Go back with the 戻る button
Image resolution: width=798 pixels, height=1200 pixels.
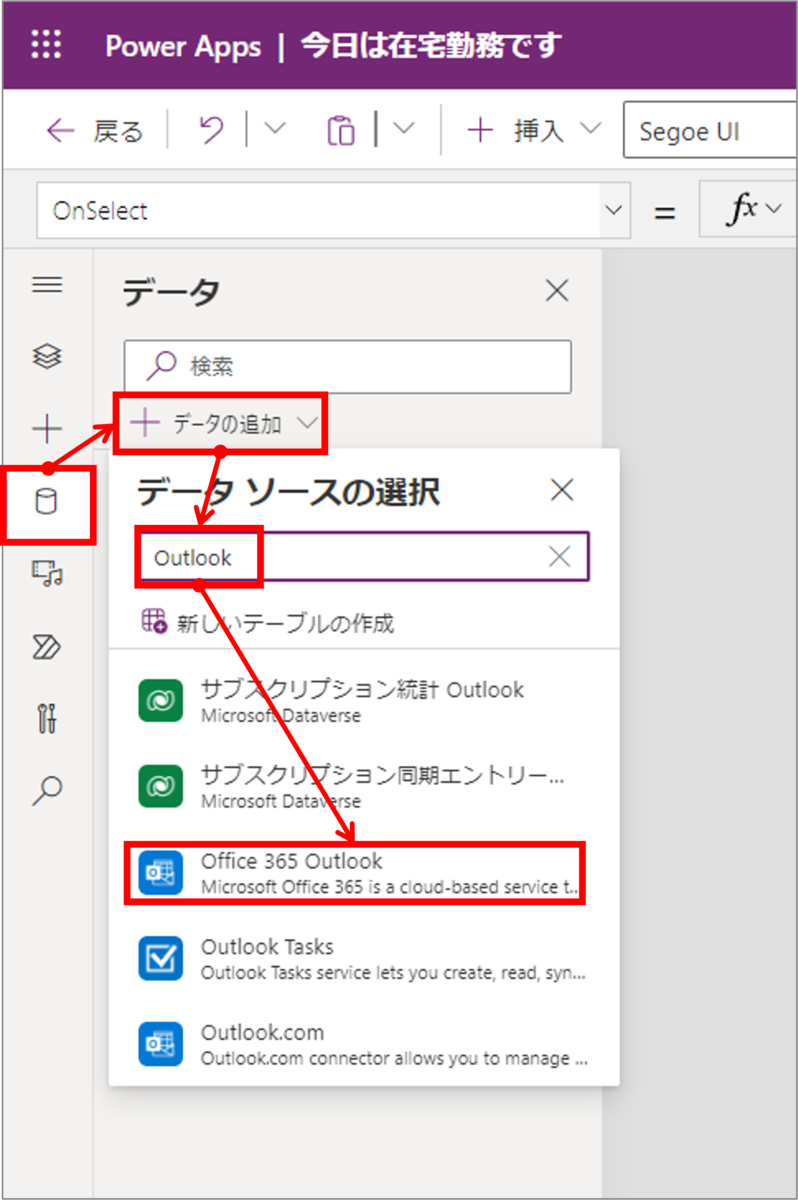(96, 131)
